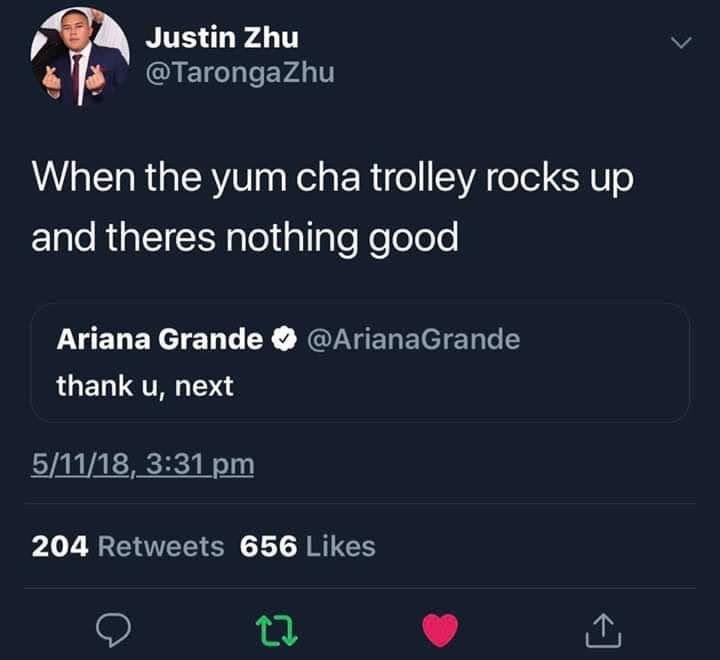The height and width of the screenshot is (660, 720).
Task: Select the "thank u, next" quoted text
Action: 145,386
